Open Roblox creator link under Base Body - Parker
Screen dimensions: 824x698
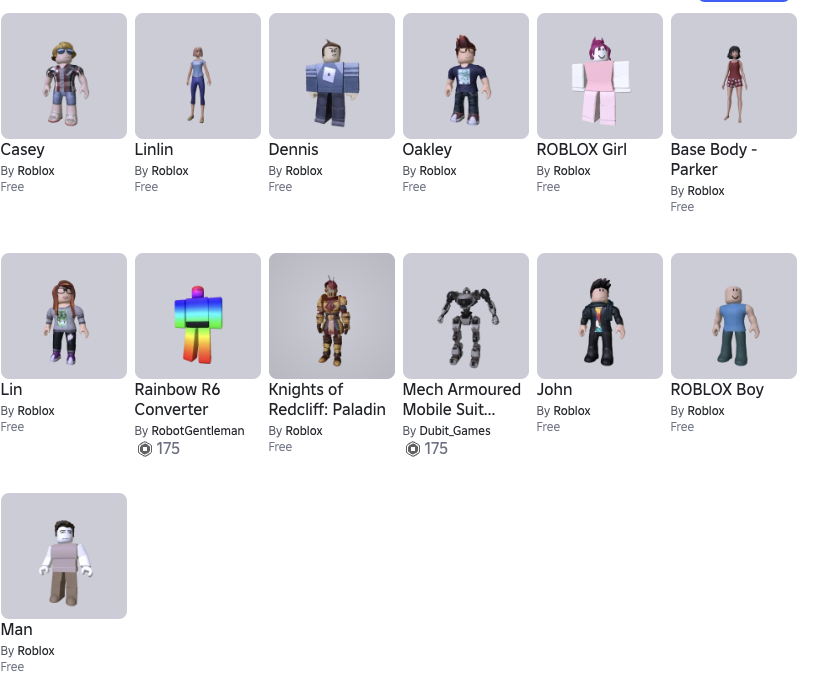(x=706, y=191)
